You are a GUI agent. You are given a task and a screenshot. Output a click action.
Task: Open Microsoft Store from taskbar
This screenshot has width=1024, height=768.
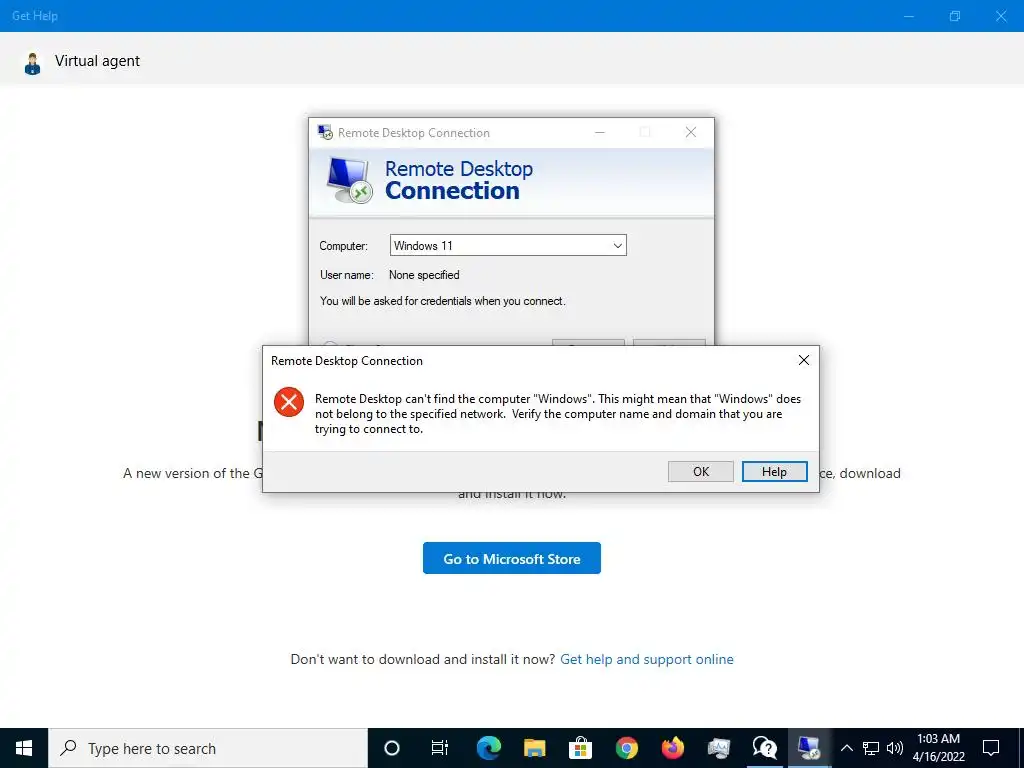coord(580,748)
